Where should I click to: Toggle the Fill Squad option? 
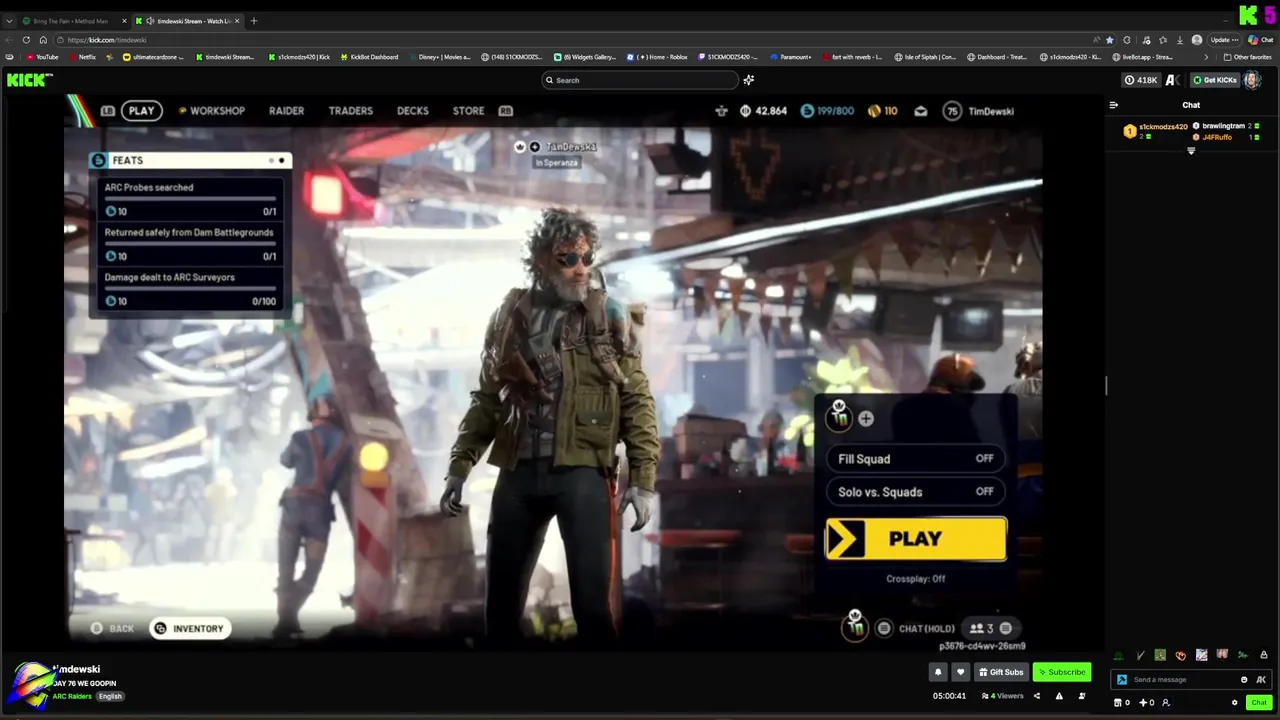tap(915, 459)
